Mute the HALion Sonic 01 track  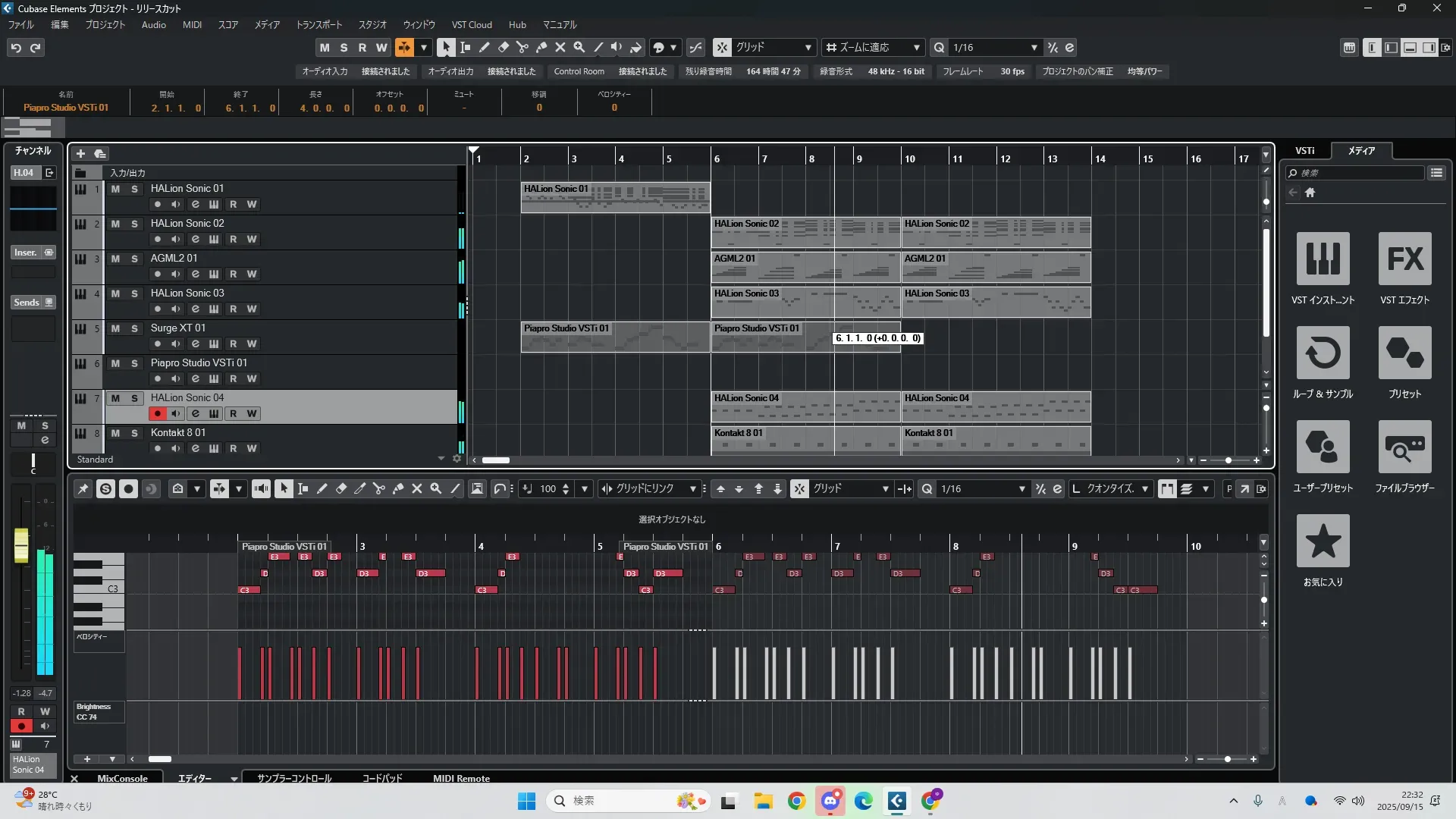pyautogui.click(x=115, y=189)
